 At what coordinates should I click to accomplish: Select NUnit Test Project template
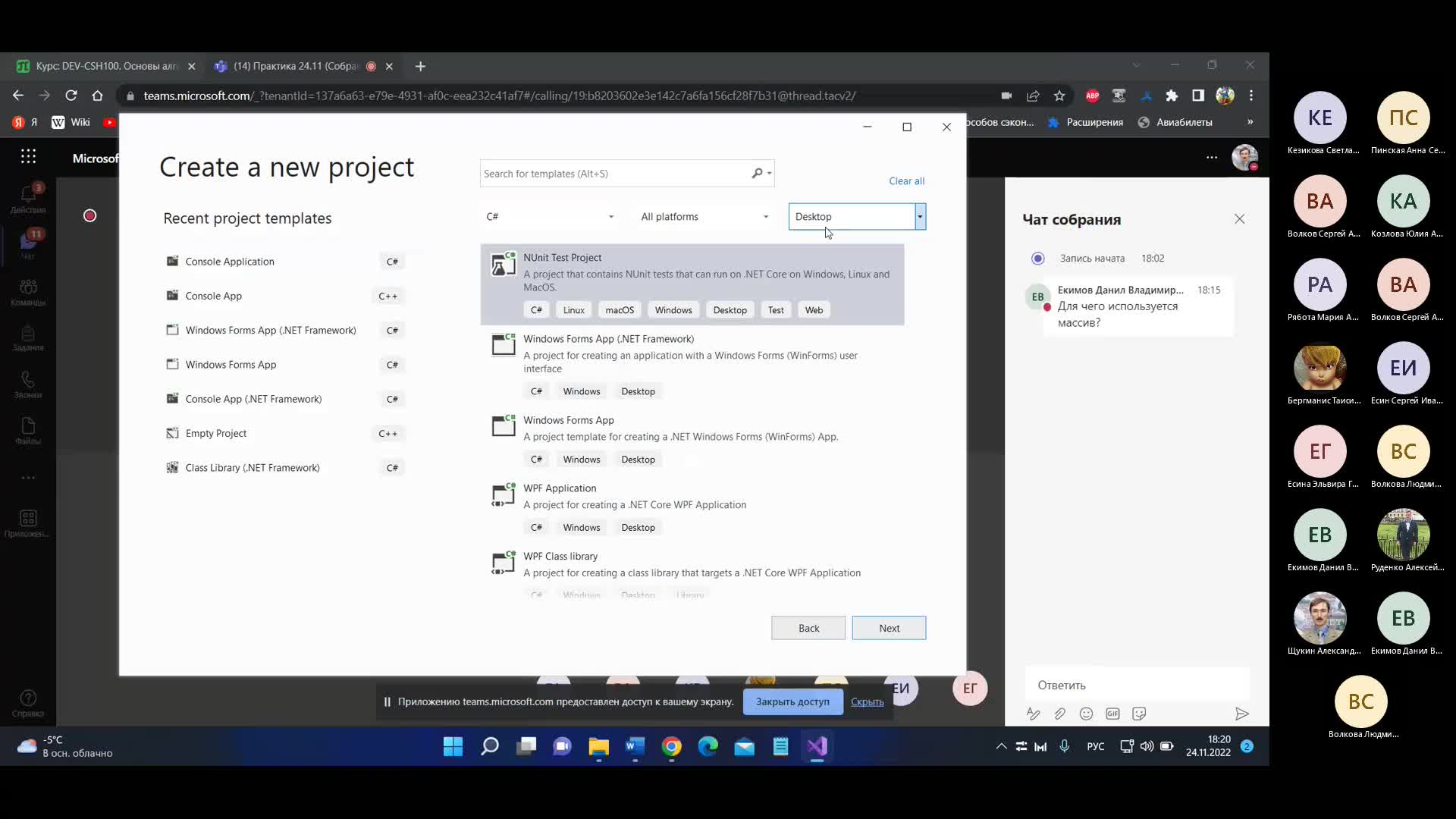692,284
